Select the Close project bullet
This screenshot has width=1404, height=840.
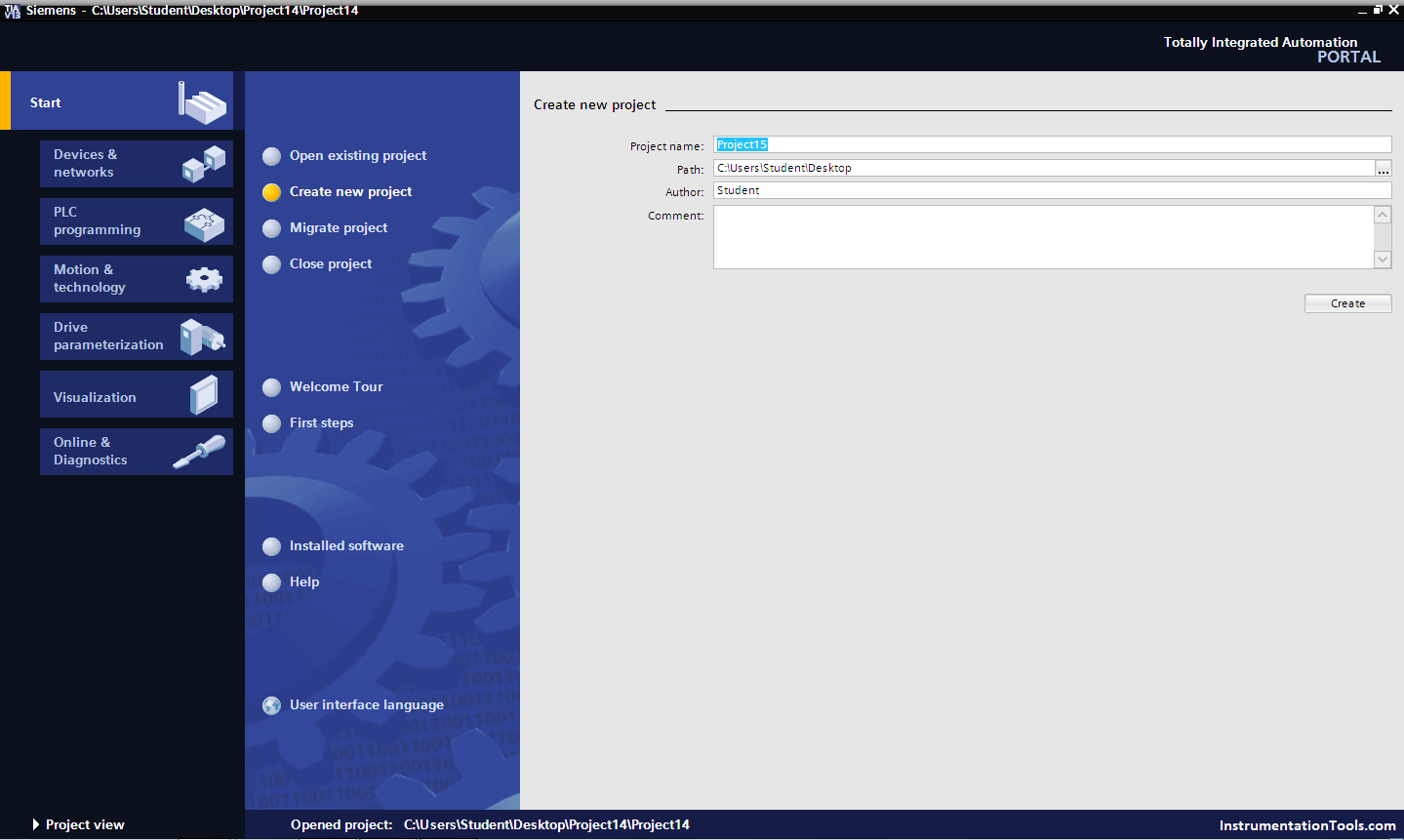(x=272, y=264)
